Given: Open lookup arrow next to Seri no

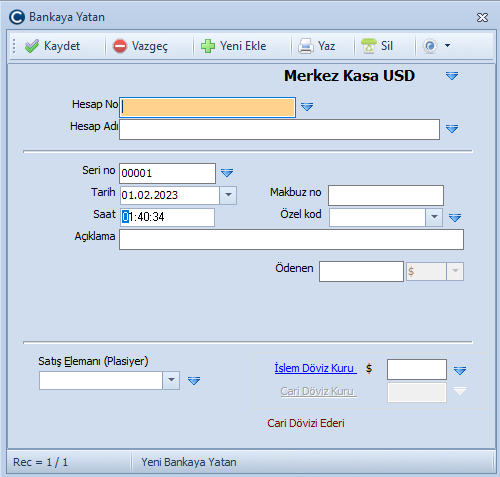Looking at the screenshot, I should (x=227, y=173).
